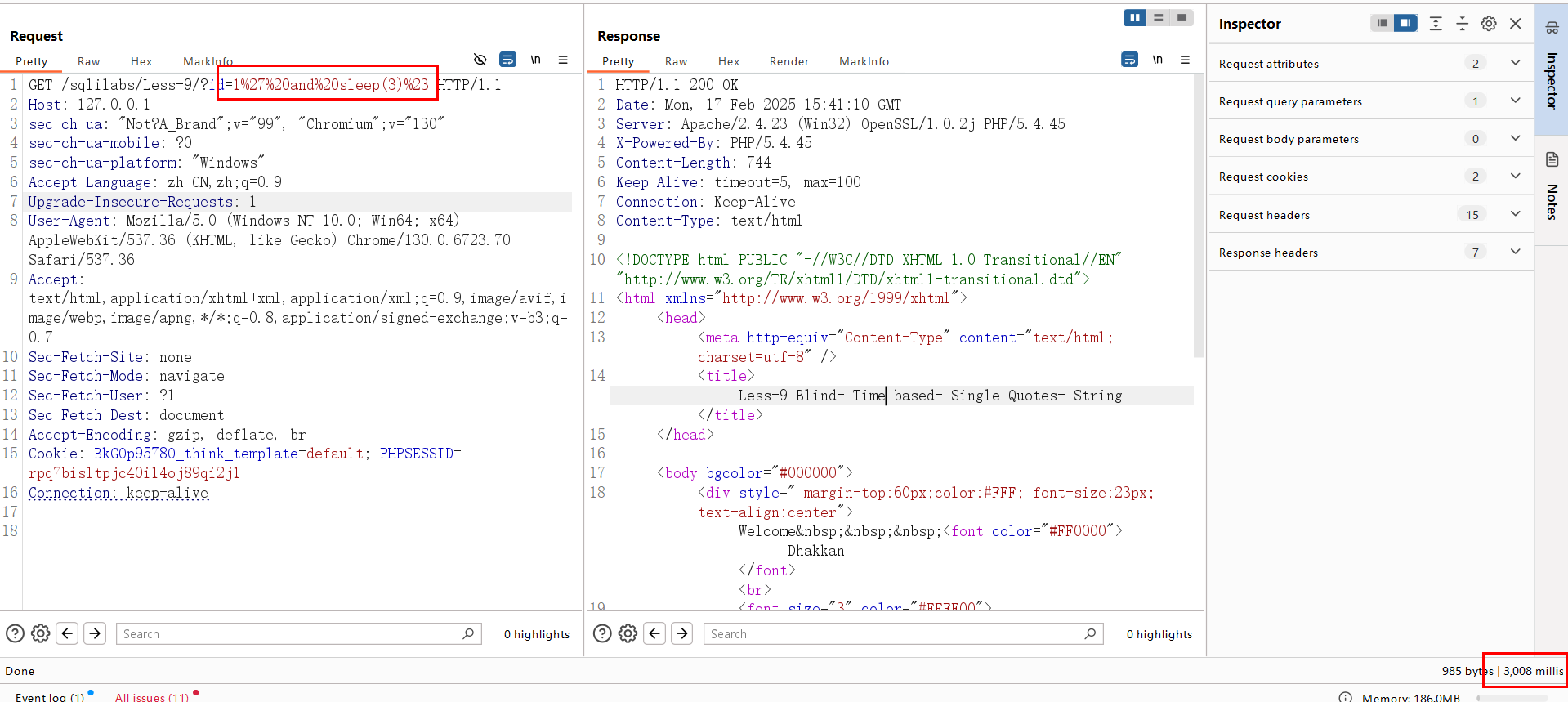
Task: Set Inspector layout to right-docked icon
Action: (1405, 23)
